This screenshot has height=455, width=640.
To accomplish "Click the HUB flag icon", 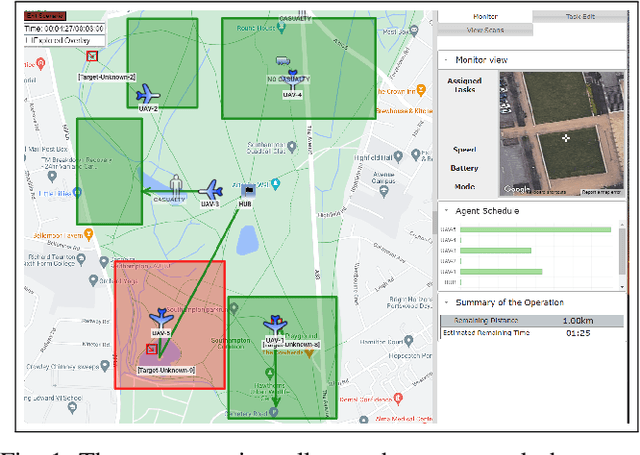I will tap(247, 189).
